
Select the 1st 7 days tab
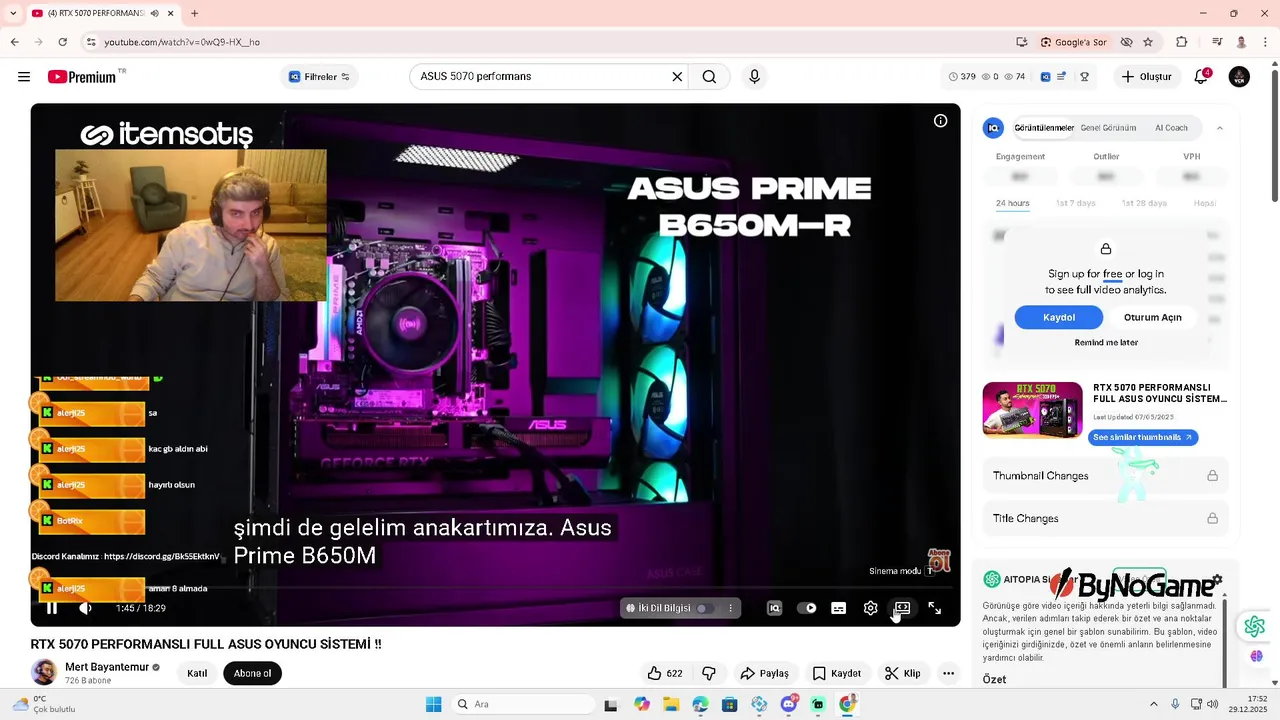(x=1076, y=203)
